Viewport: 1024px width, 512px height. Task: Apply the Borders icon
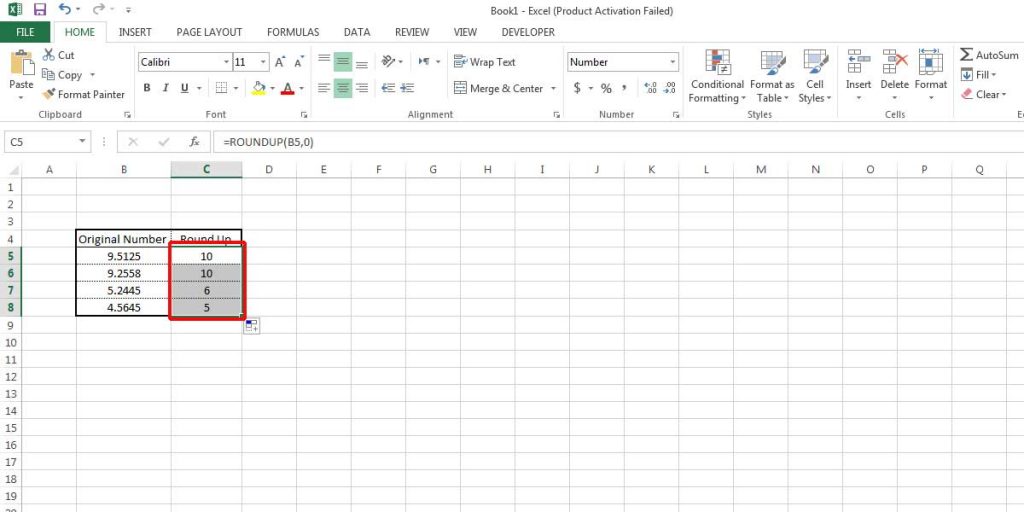pos(221,88)
